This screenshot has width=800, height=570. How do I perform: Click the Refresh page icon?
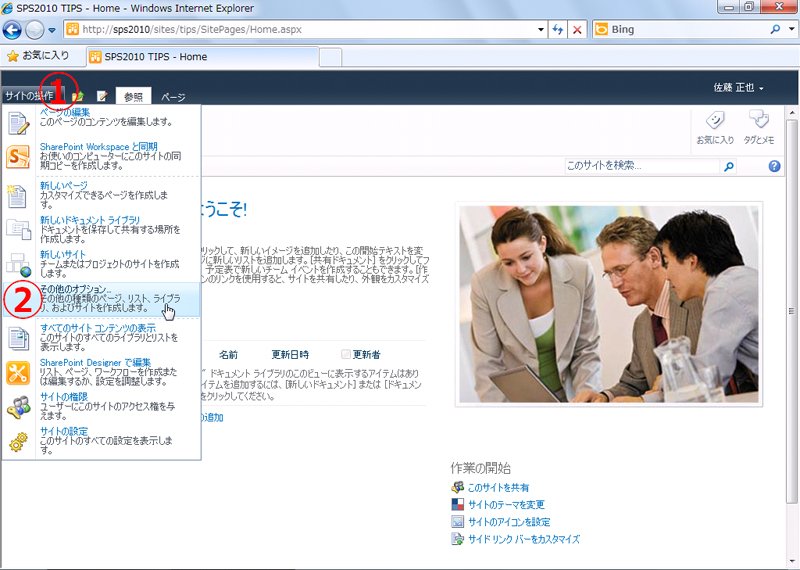click(x=558, y=30)
